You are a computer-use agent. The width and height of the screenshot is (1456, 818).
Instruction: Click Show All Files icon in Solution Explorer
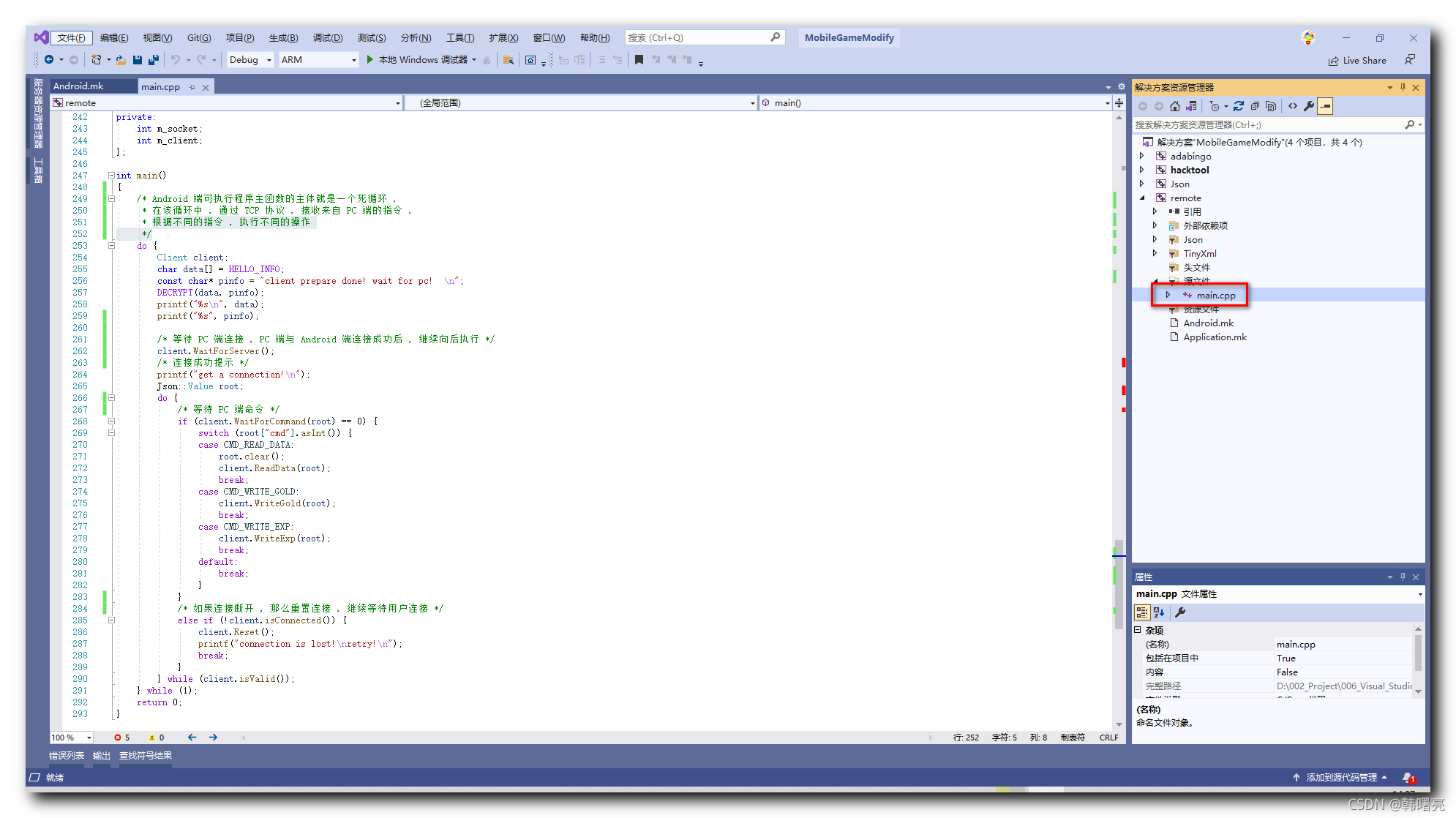pyautogui.click(x=1271, y=106)
